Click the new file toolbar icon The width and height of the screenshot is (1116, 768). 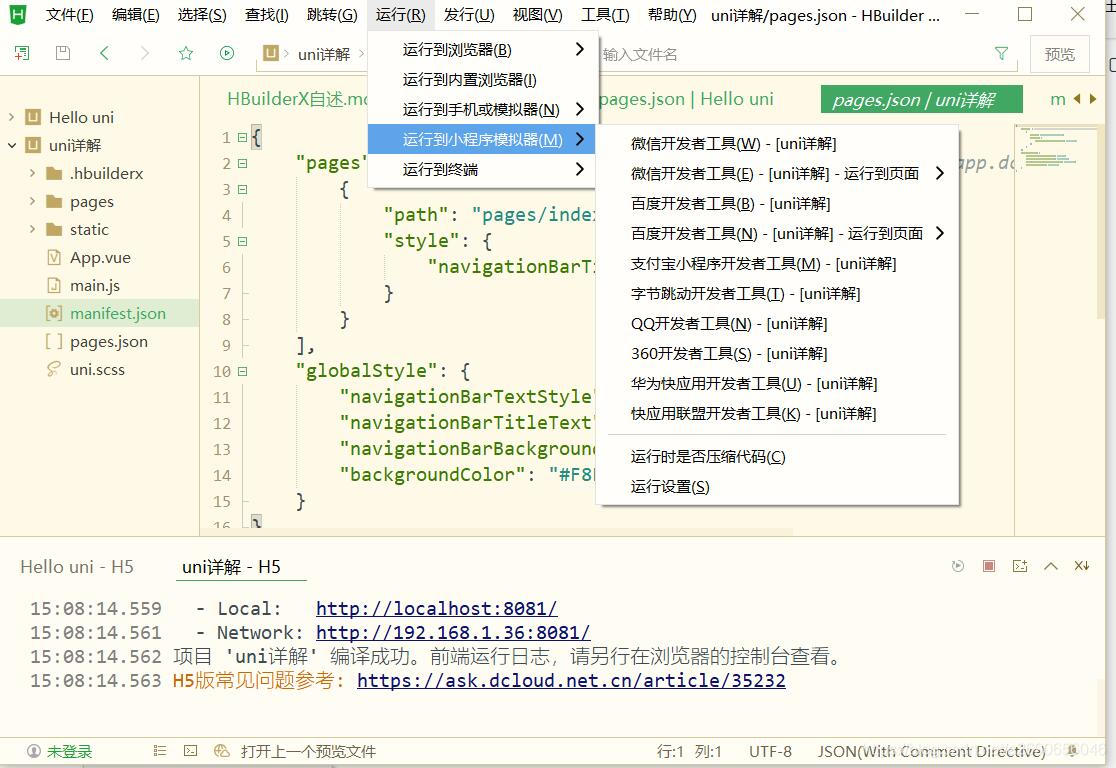coord(22,53)
